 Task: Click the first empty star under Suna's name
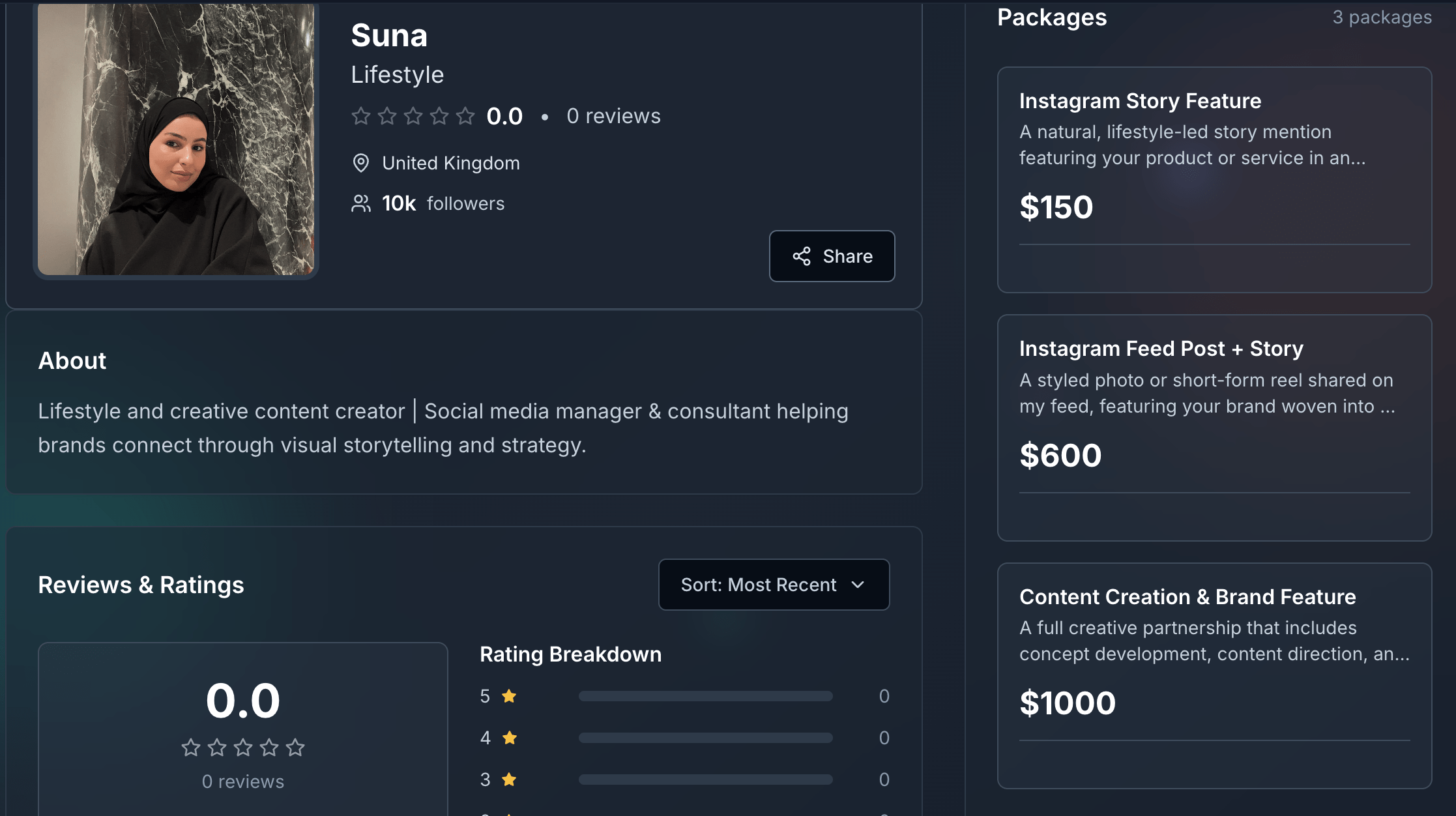[361, 116]
